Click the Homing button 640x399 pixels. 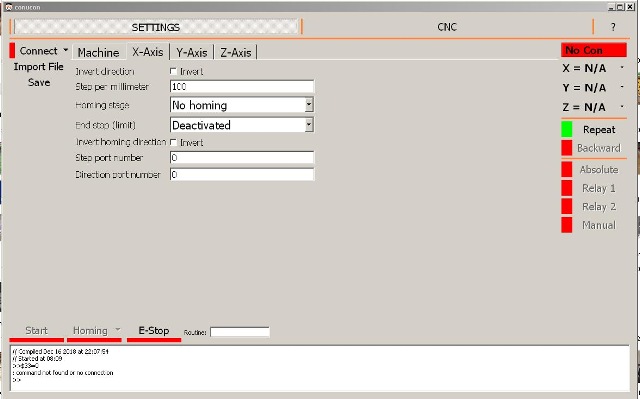(x=90, y=331)
